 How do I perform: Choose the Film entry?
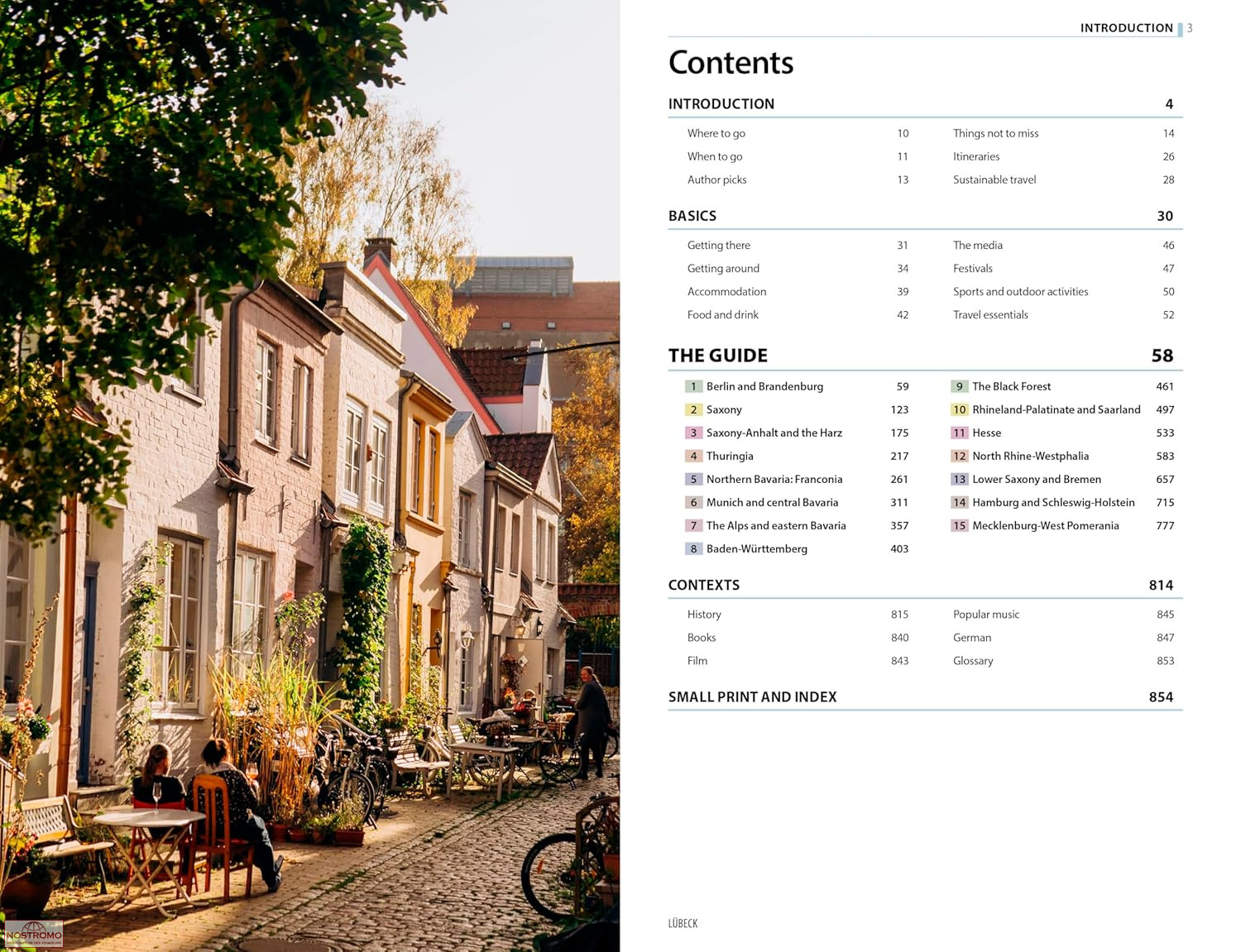point(697,661)
